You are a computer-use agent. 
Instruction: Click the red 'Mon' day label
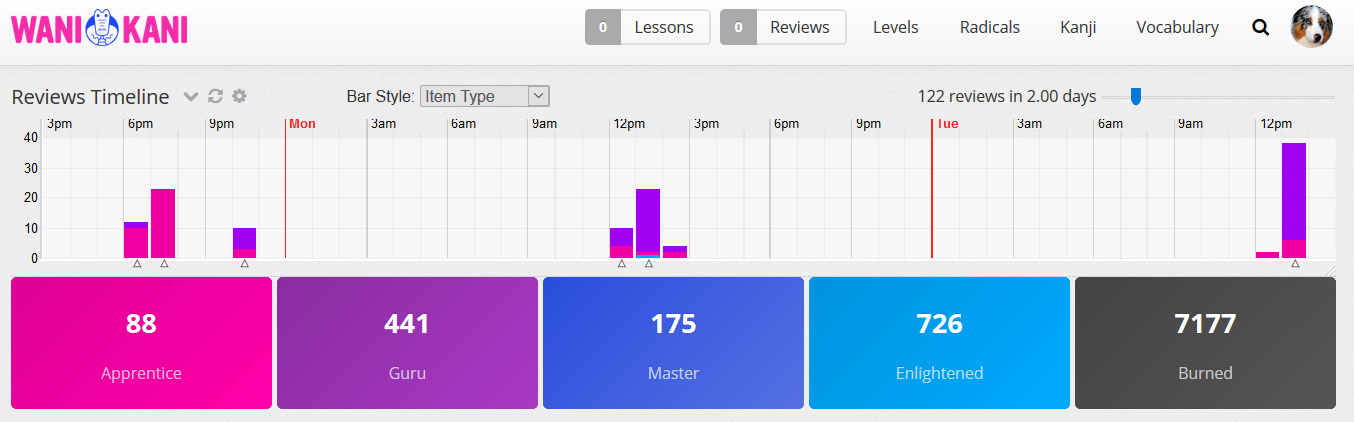pyautogui.click(x=302, y=124)
